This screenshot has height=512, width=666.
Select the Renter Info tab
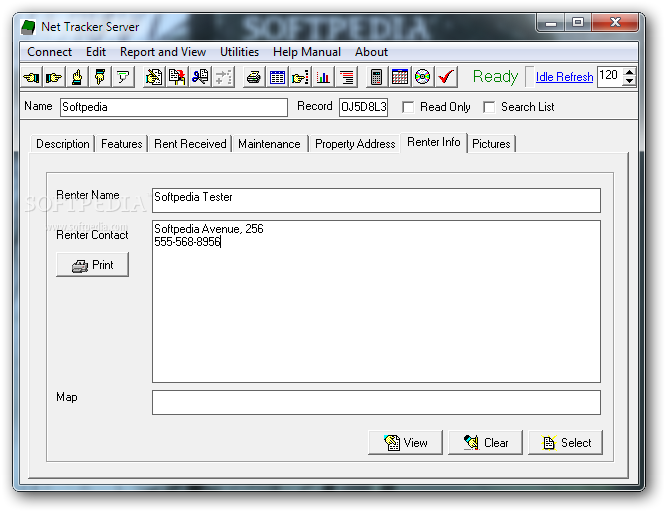pyautogui.click(x=433, y=142)
